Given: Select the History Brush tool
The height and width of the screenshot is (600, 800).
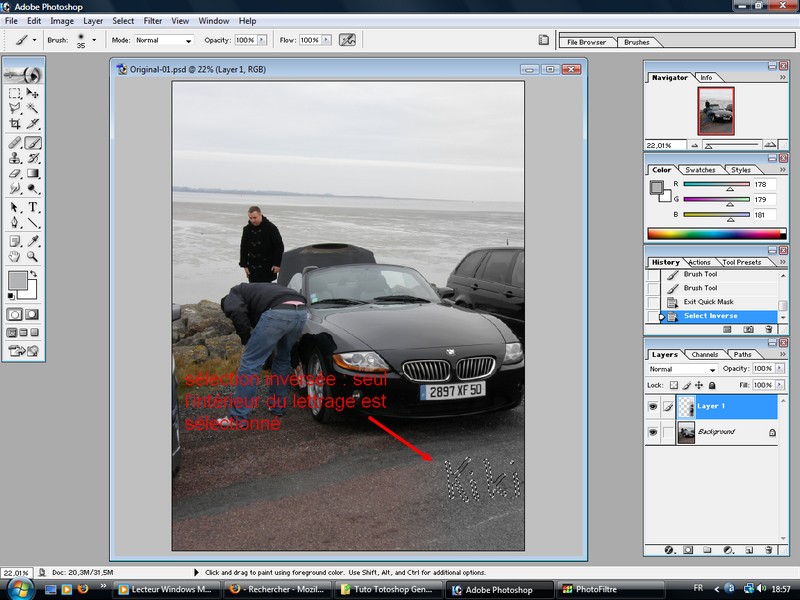Looking at the screenshot, I should pyautogui.click(x=33, y=158).
